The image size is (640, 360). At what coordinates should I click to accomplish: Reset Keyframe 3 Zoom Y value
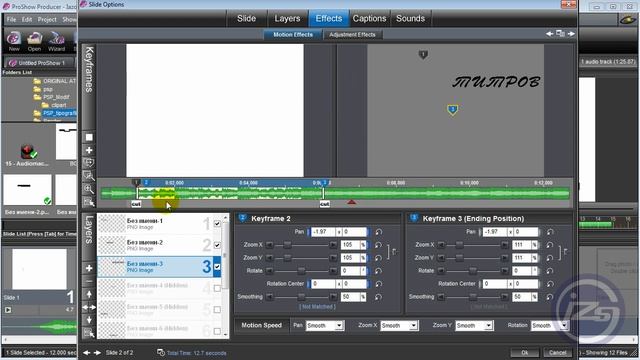pos(550,258)
